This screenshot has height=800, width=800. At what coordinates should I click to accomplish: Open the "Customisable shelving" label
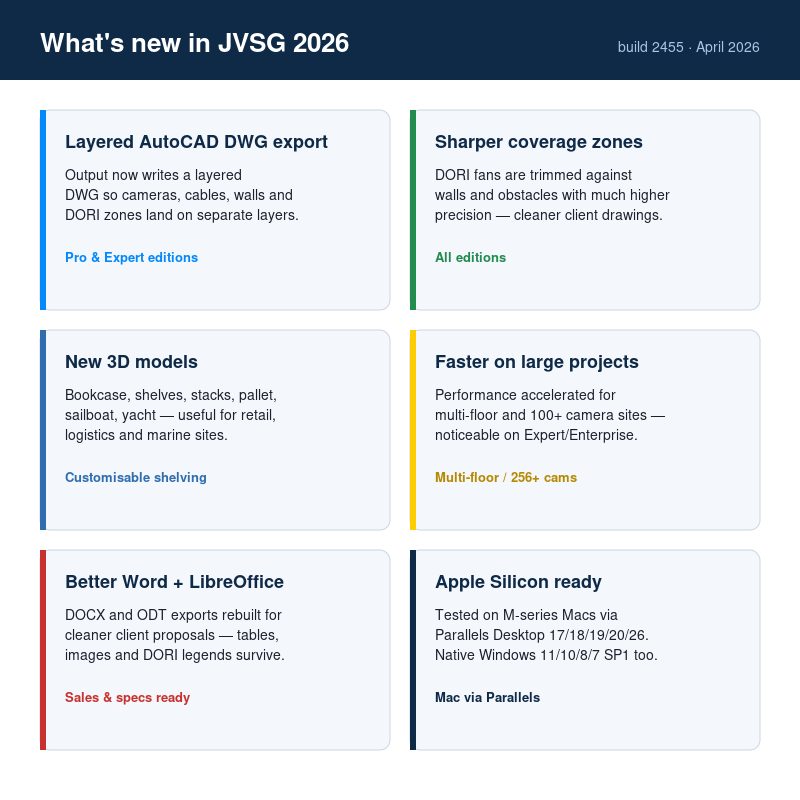(x=136, y=477)
